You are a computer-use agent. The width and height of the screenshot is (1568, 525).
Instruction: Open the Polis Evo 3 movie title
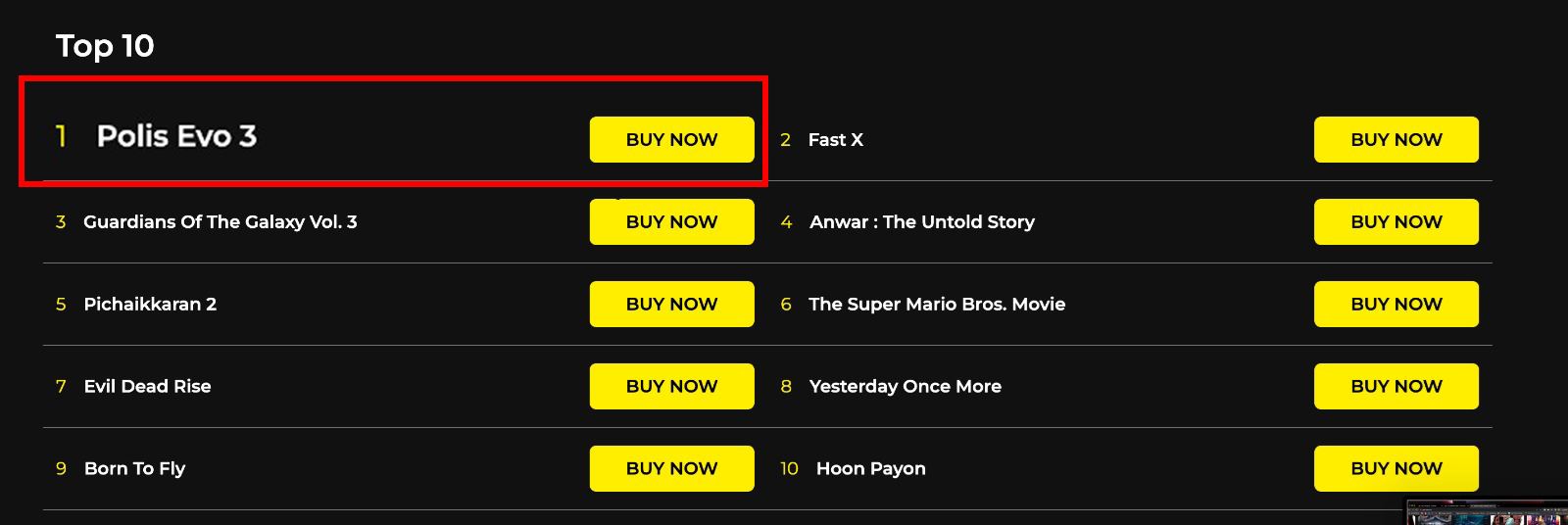(x=176, y=136)
